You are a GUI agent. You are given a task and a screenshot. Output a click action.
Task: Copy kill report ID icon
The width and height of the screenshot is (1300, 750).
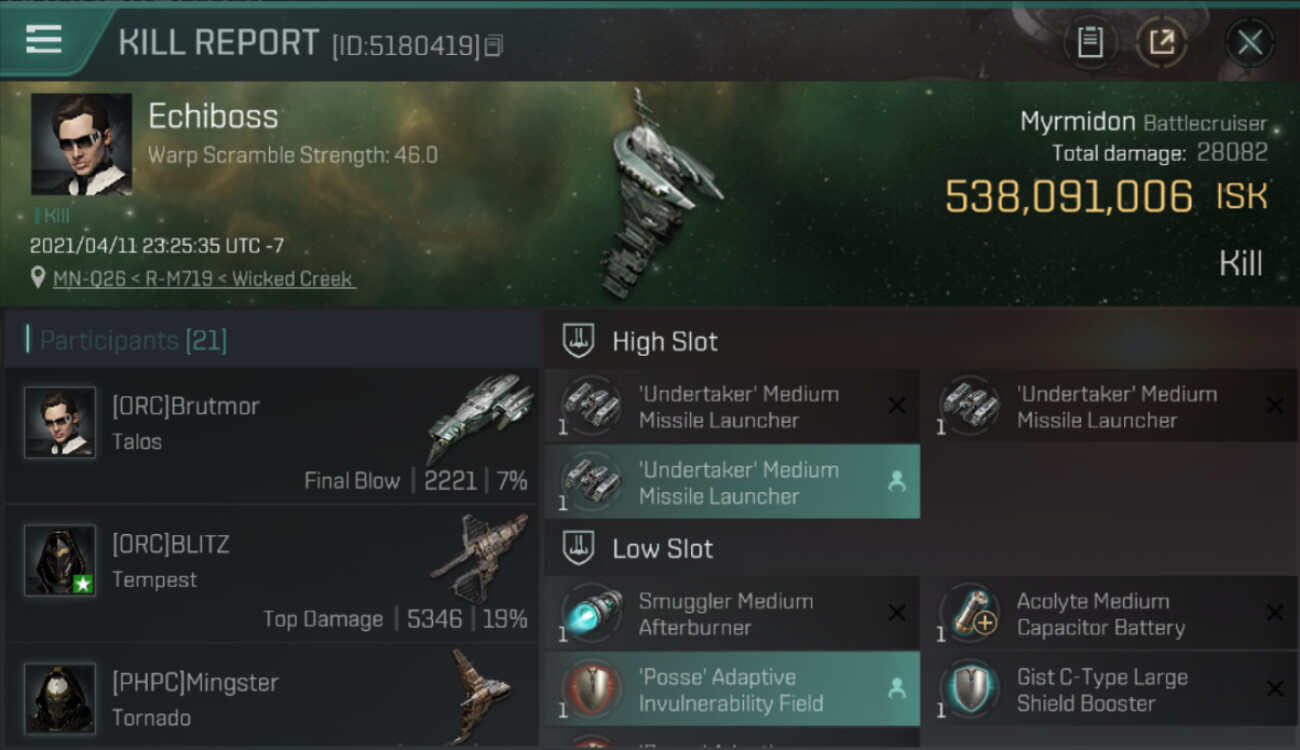click(x=495, y=46)
